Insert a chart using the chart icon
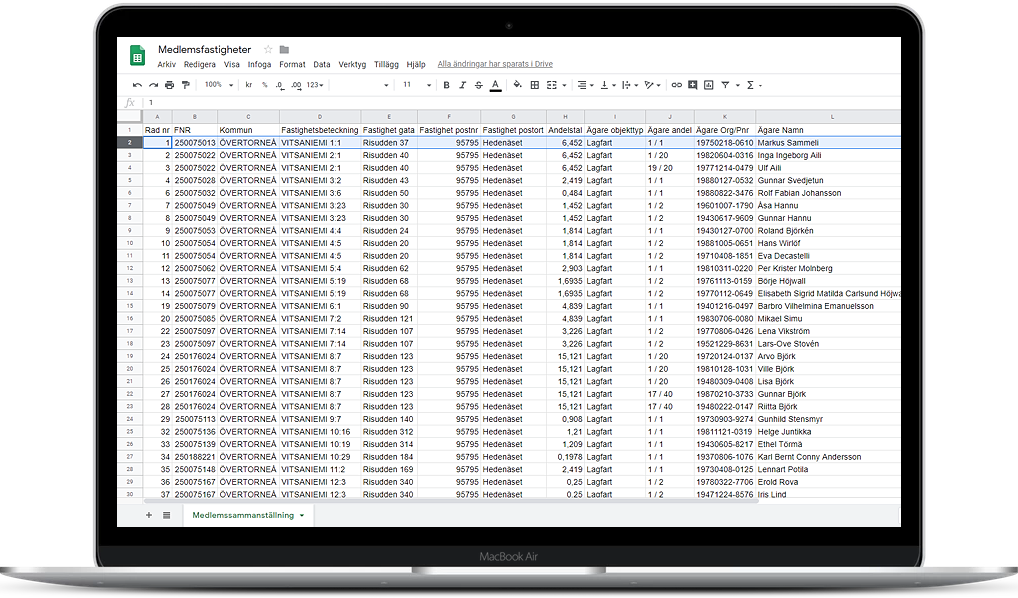 (x=709, y=85)
